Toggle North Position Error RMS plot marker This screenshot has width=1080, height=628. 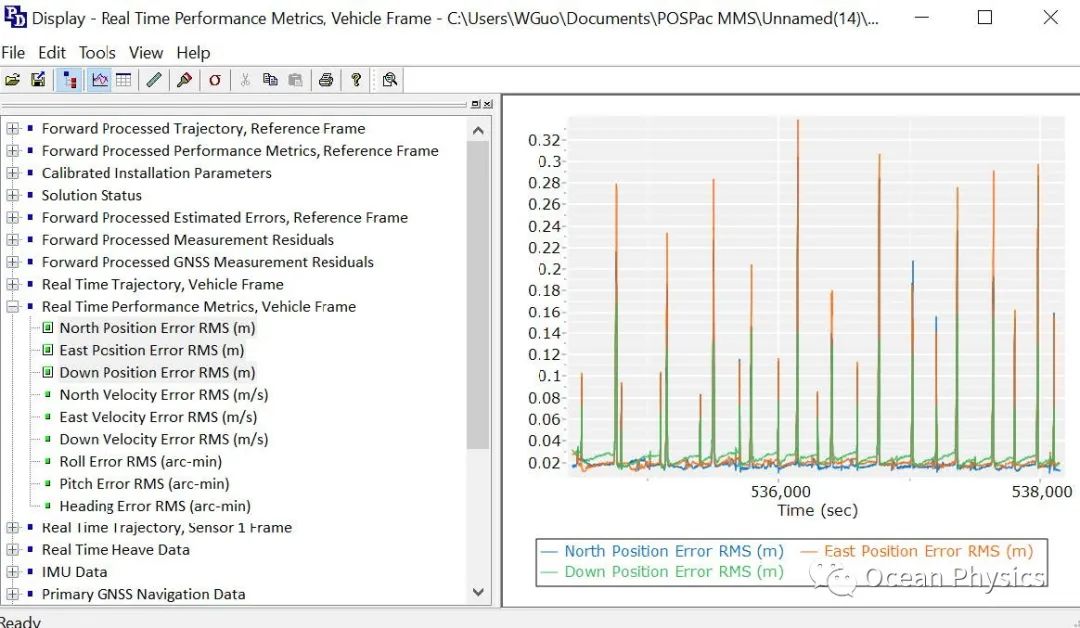[47, 328]
